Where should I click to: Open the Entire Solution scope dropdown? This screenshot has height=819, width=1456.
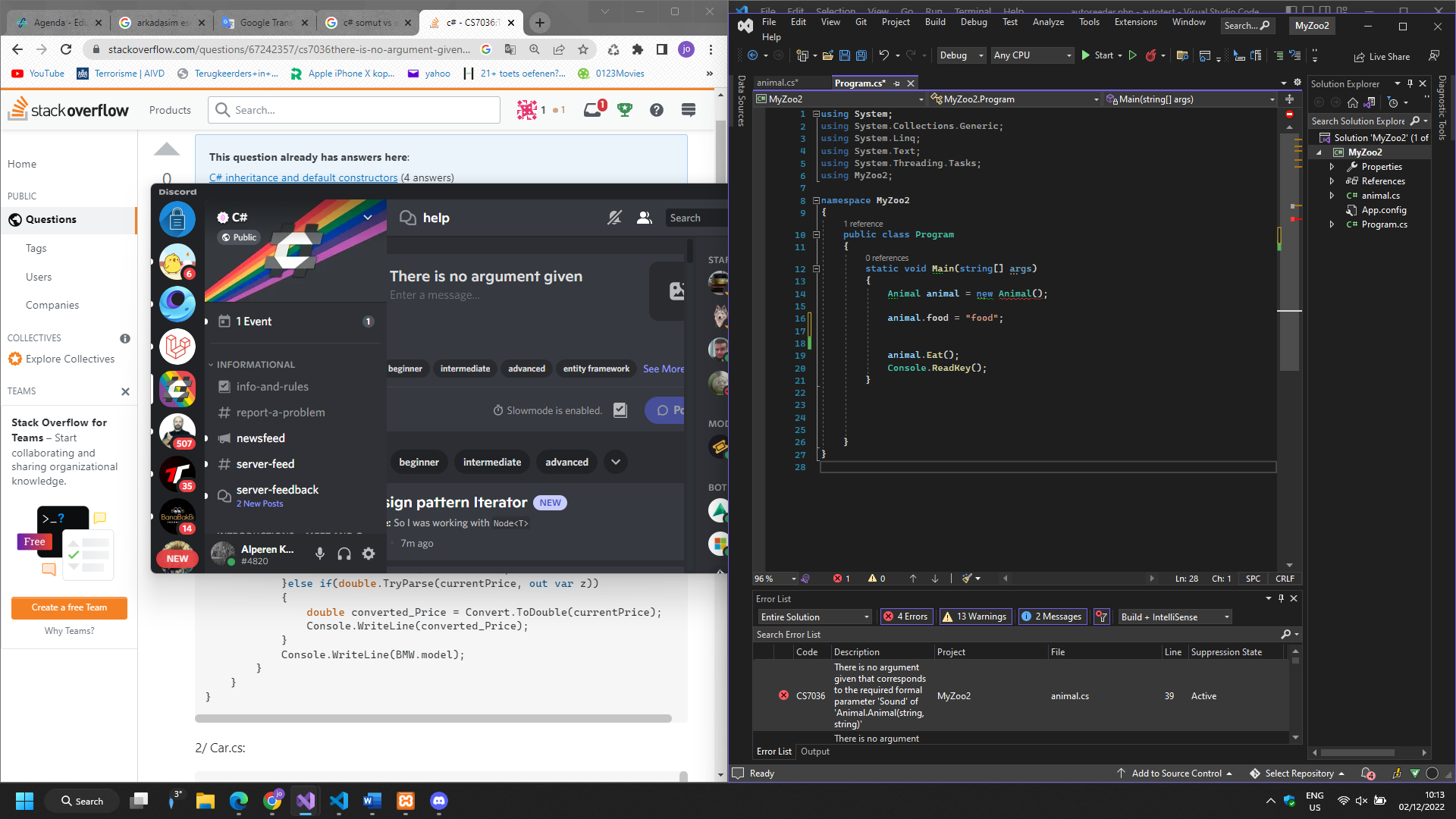pos(814,617)
